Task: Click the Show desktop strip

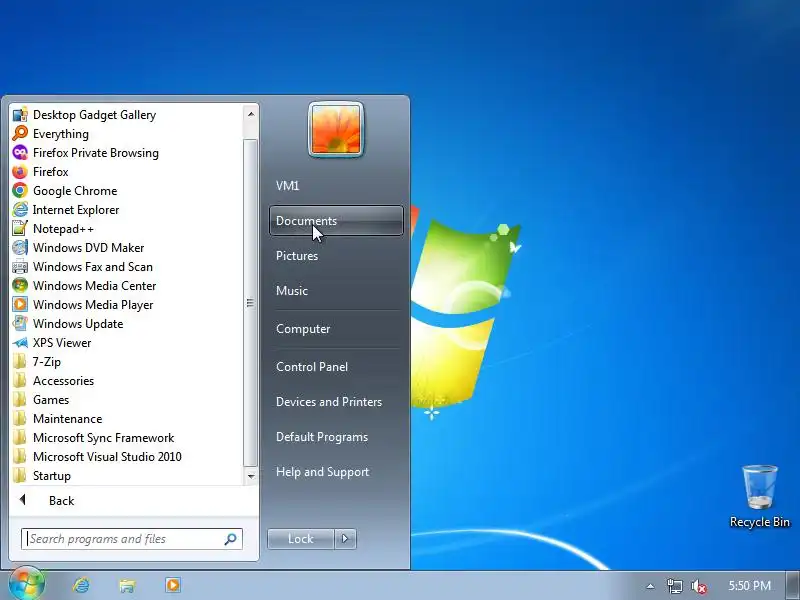Action: 793,585
